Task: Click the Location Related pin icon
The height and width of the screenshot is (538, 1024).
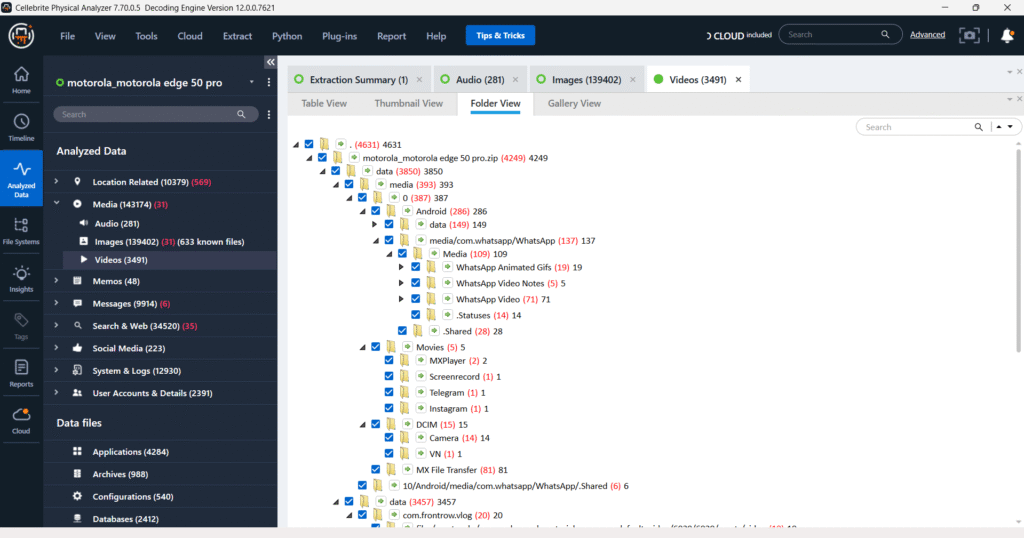Action: [77, 182]
